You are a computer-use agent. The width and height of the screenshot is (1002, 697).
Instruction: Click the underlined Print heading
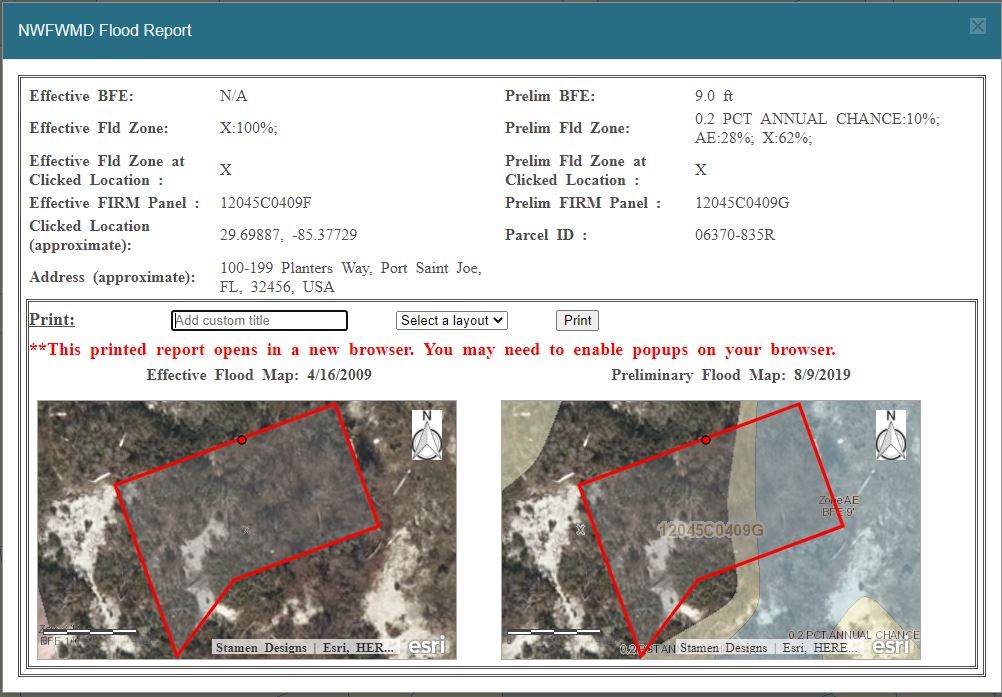click(x=52, y=320)
